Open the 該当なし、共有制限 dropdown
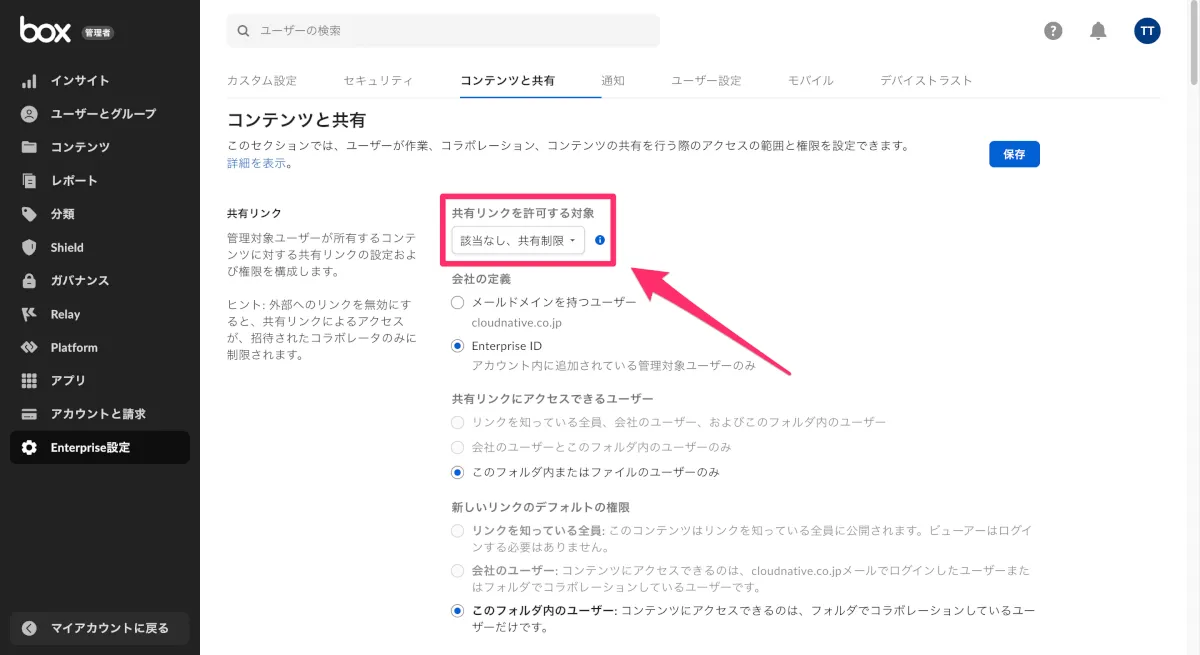Image resolution: width=1200 pixels, height=655 pixels. (518, 240)
